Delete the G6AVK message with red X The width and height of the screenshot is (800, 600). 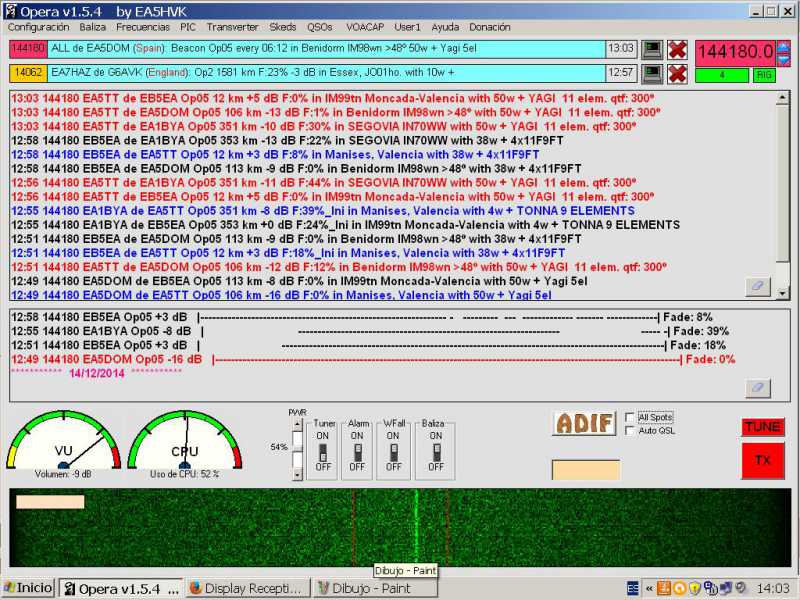point(677,73)
